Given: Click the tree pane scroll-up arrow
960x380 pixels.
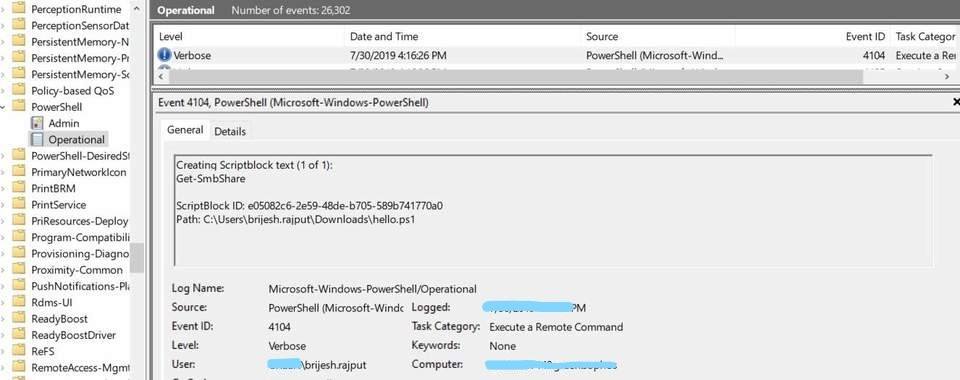Looking at the screenshot, I should coord(137,9).
